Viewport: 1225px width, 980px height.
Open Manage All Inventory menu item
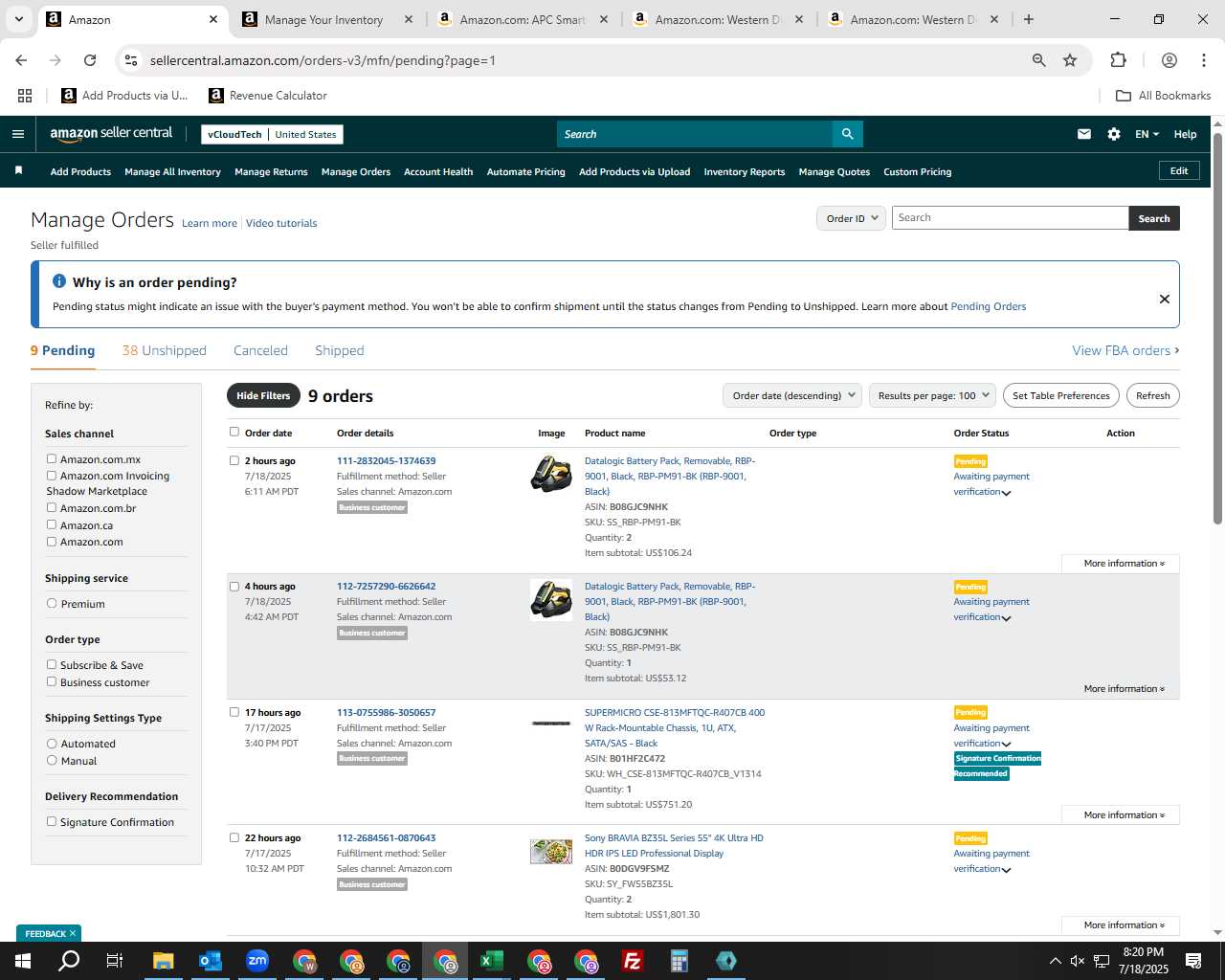(x=172, y=172)
